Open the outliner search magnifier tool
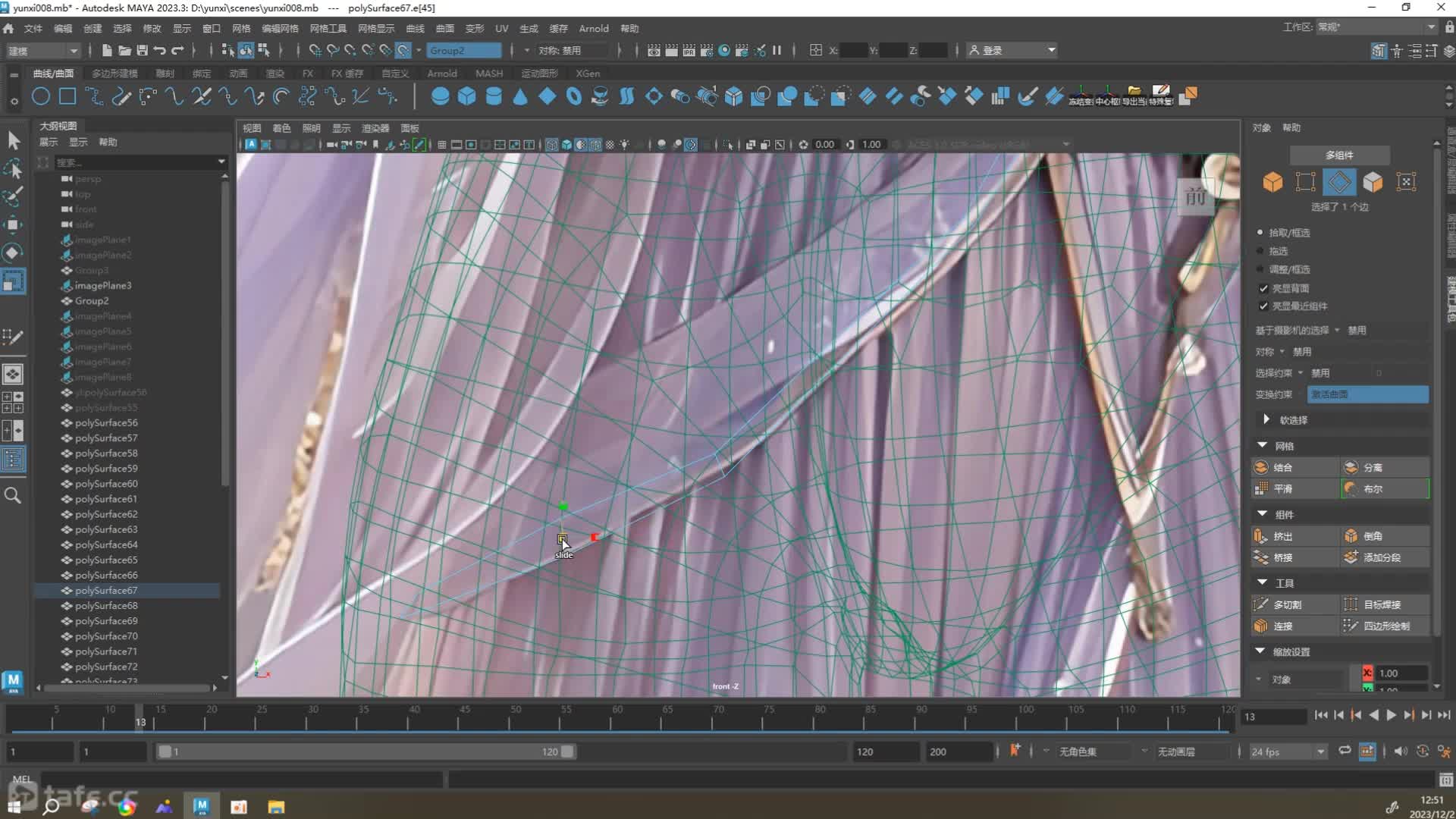This screenshot has height=819, width=1456. pyautogui.click(x=13, y=496)
